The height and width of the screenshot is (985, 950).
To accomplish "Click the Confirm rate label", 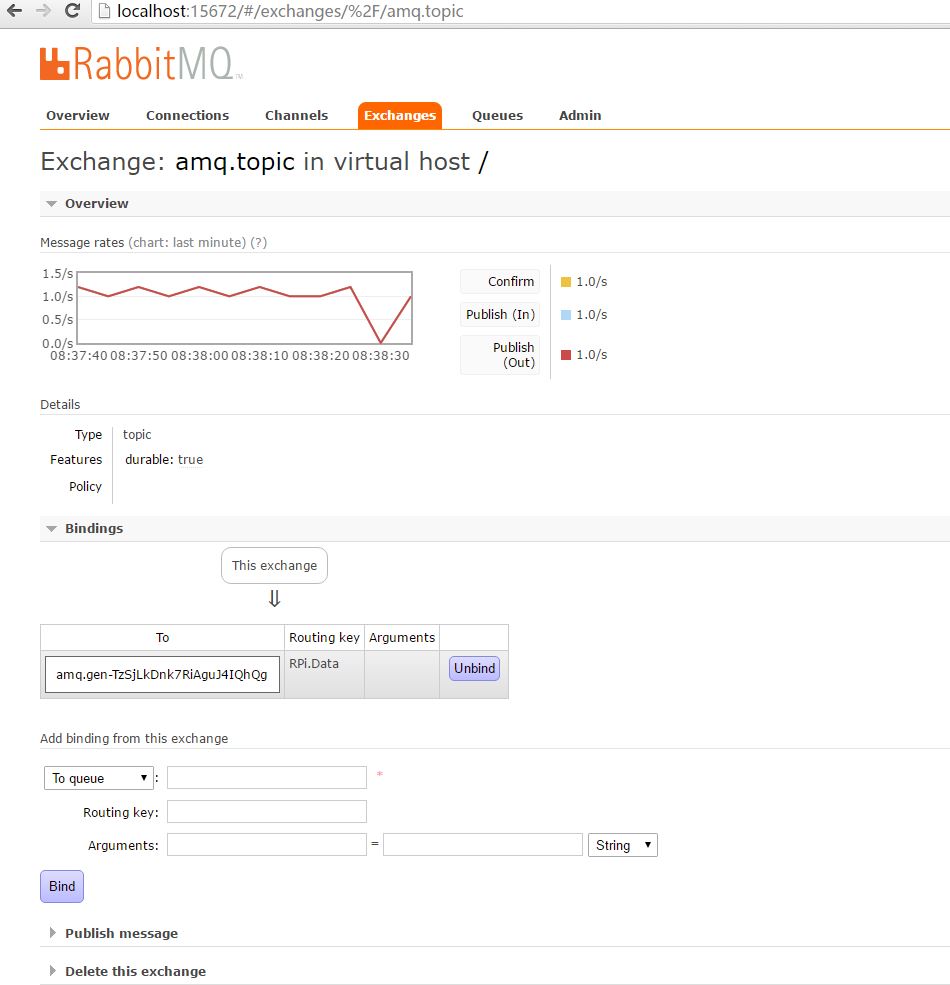I will pyautogui.click(x=500, y=281).
